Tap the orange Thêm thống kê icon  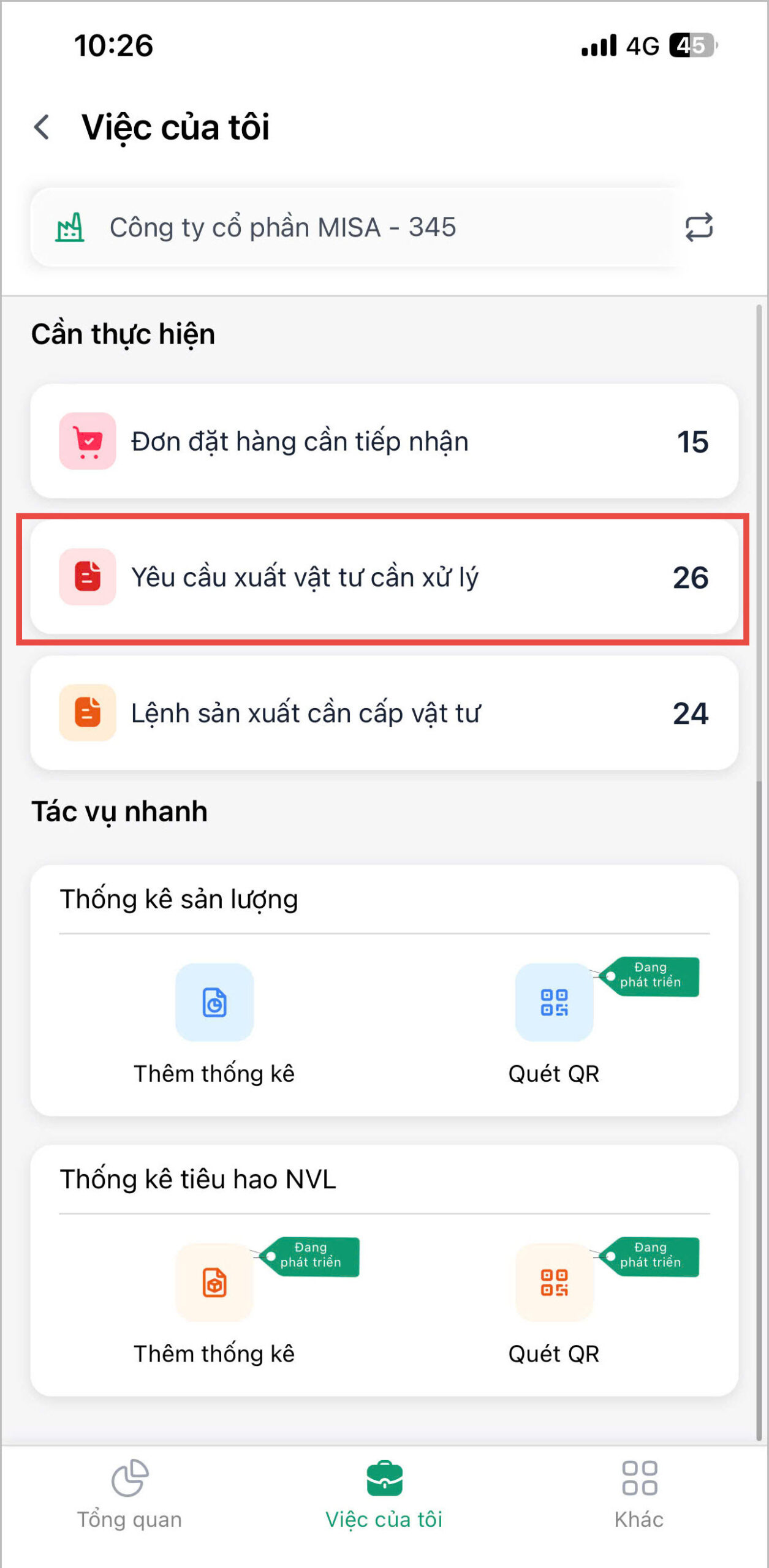(214, 1282)
